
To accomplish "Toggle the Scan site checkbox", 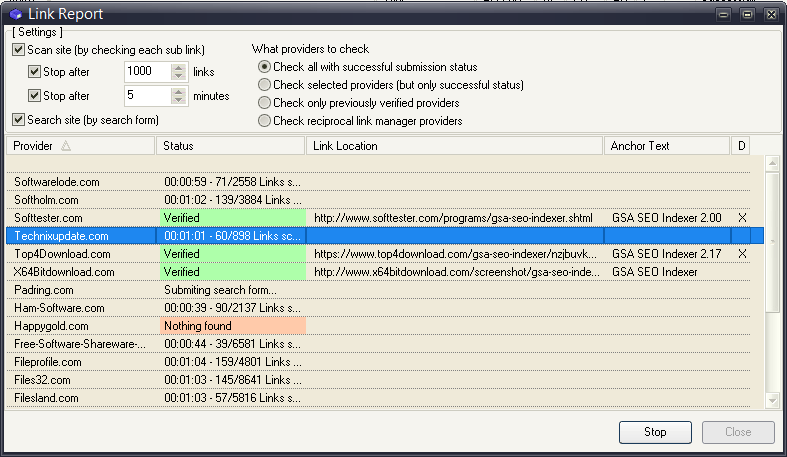I will 19,50.
